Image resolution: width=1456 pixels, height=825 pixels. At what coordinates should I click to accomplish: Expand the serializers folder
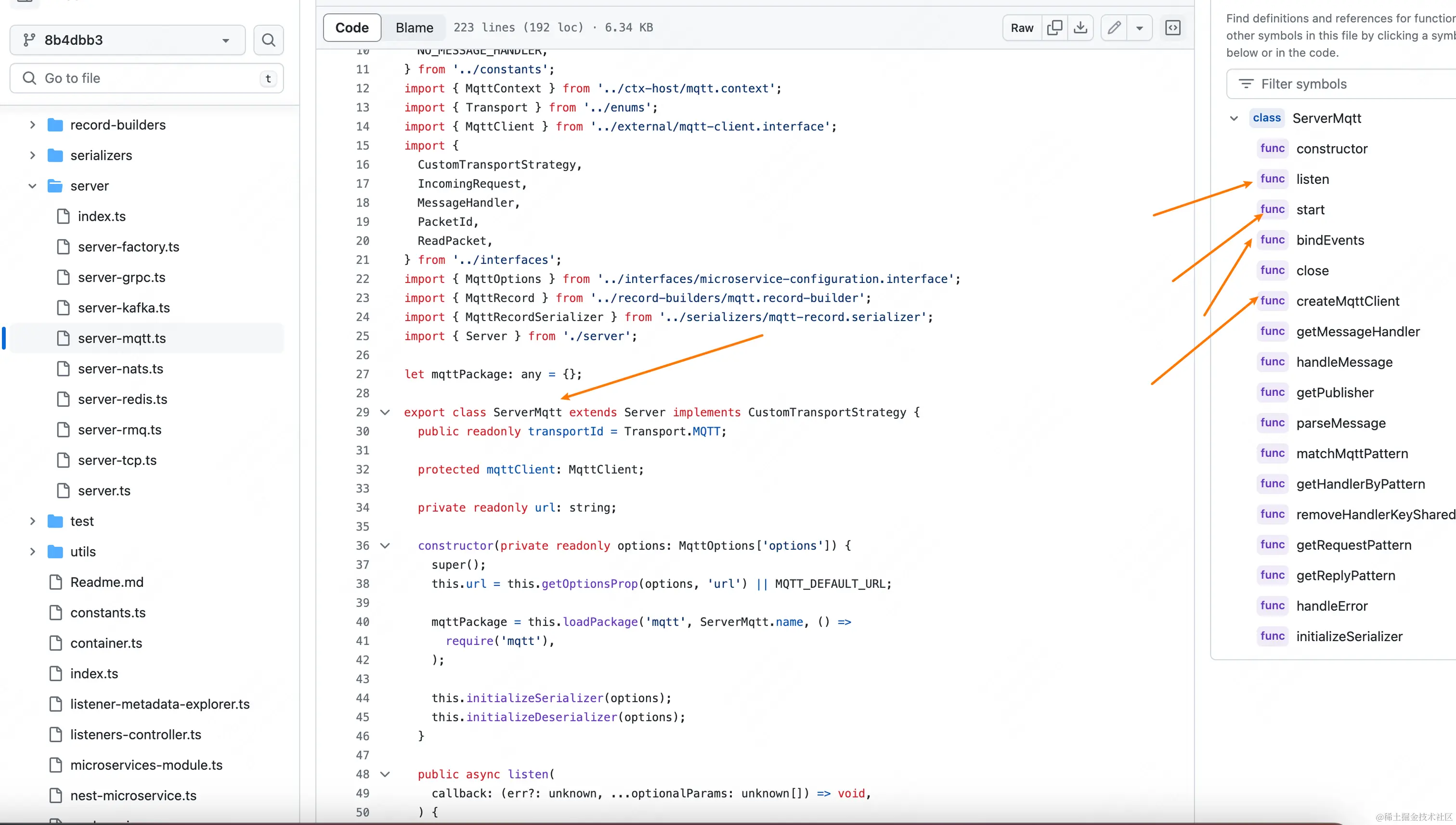point(32,155)
